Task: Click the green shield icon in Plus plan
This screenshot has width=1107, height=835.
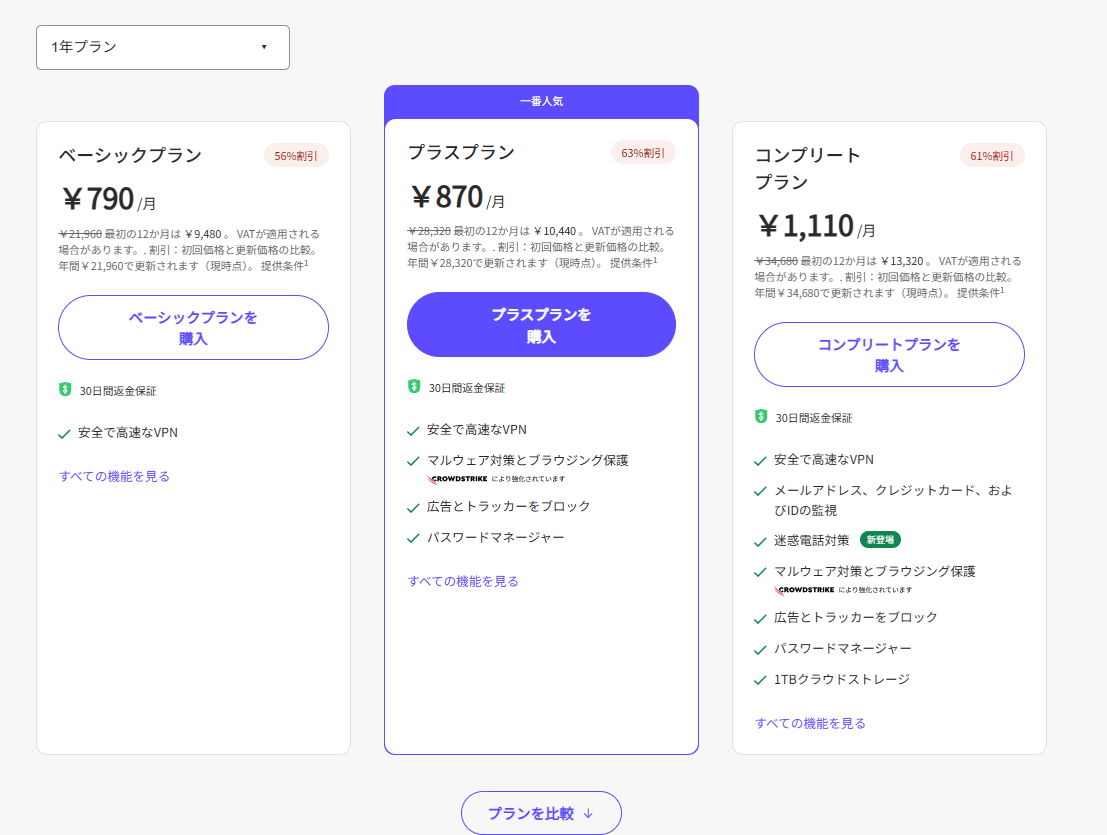Action: [414, 387]
